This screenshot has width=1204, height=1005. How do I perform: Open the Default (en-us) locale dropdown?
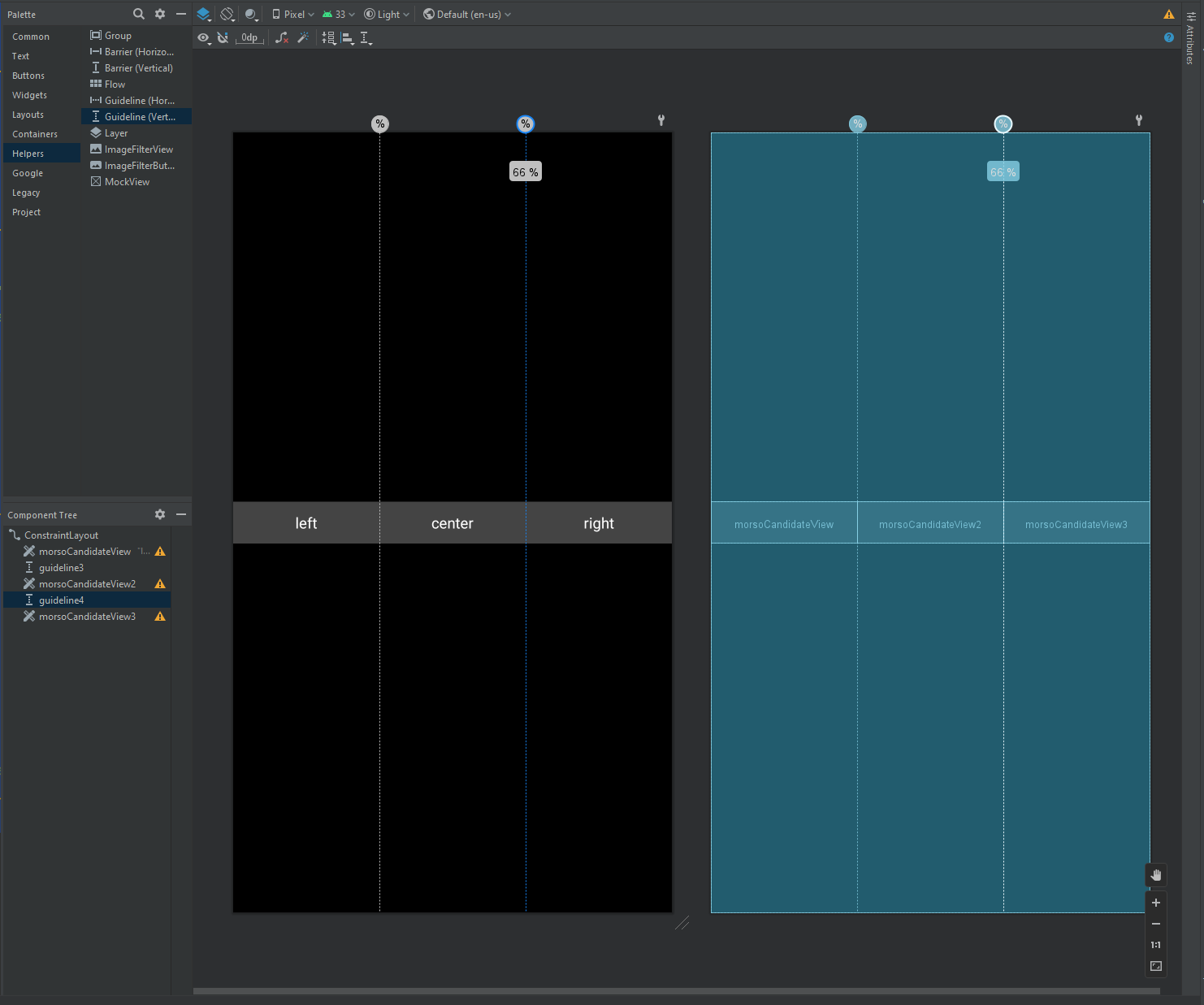click(x=467, y=14)
